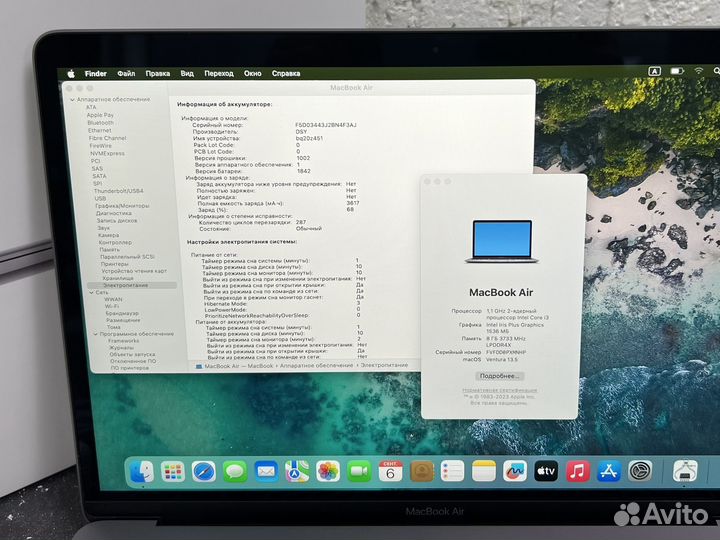This screenshot has height=540, width=720.
Task: Select Параллельный SCSI in the sidebar
Action: click(x=127, y=257)
